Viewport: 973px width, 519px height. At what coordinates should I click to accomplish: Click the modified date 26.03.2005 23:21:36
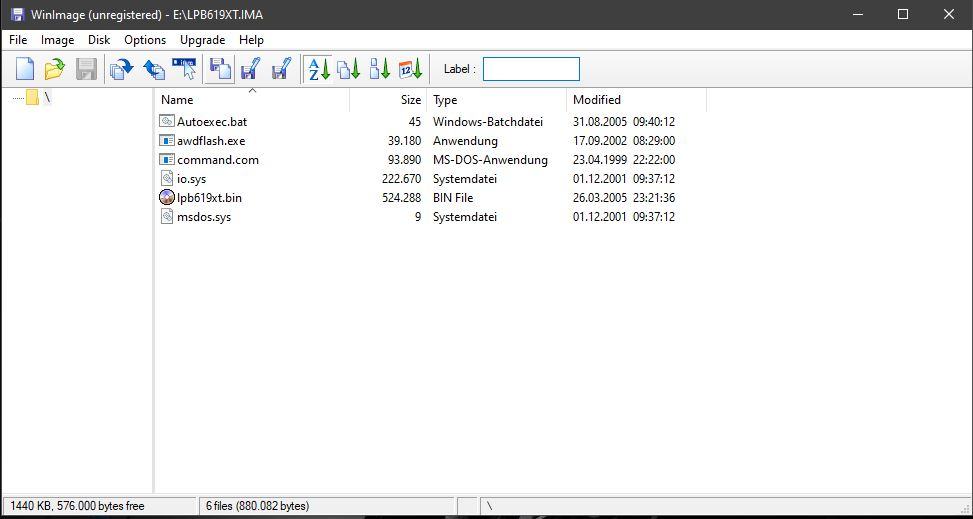[624, 198]
